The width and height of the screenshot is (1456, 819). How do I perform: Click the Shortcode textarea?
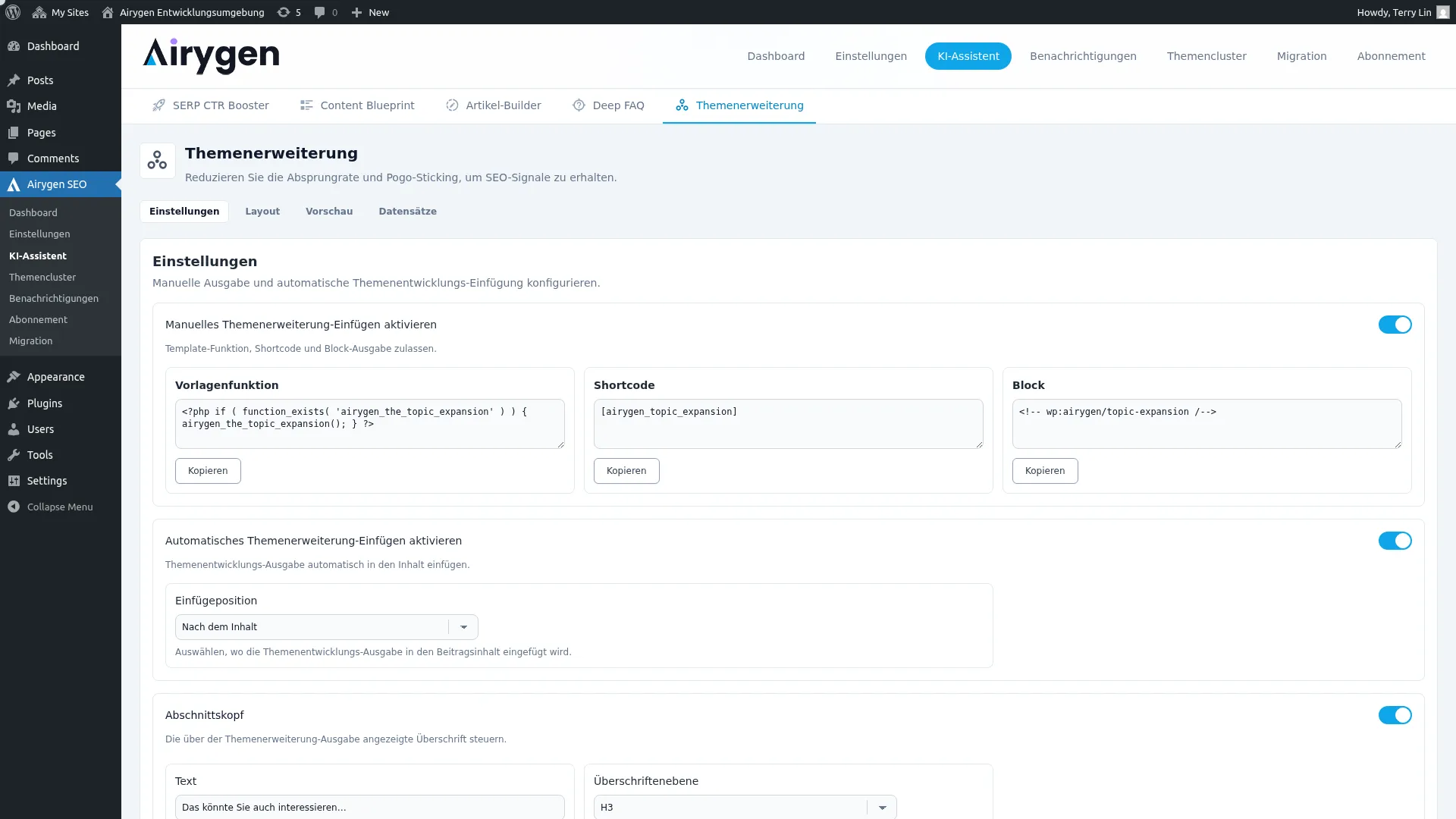[789, 424]
